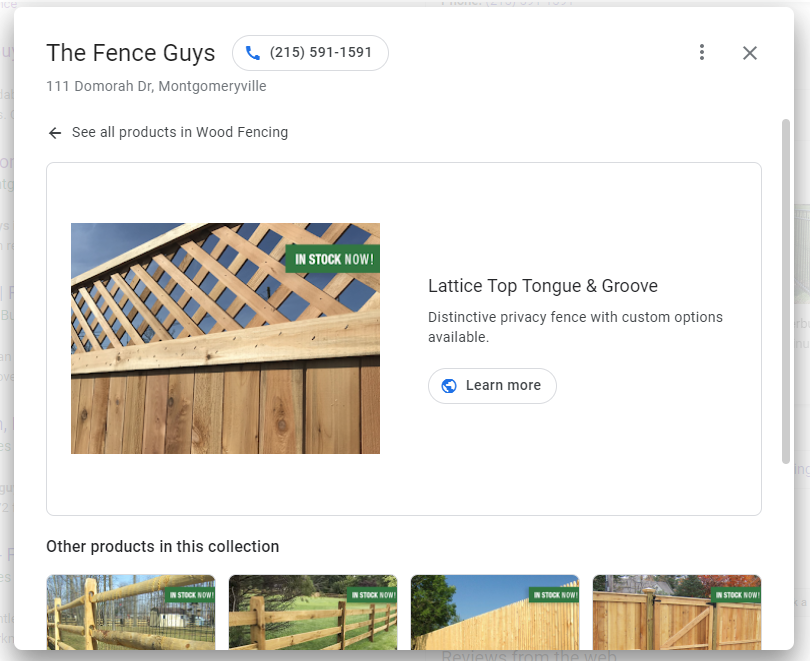810x661 pixels.
Task: Click the Lattice Top Tongue & Groove title
Action: [542, 286]
